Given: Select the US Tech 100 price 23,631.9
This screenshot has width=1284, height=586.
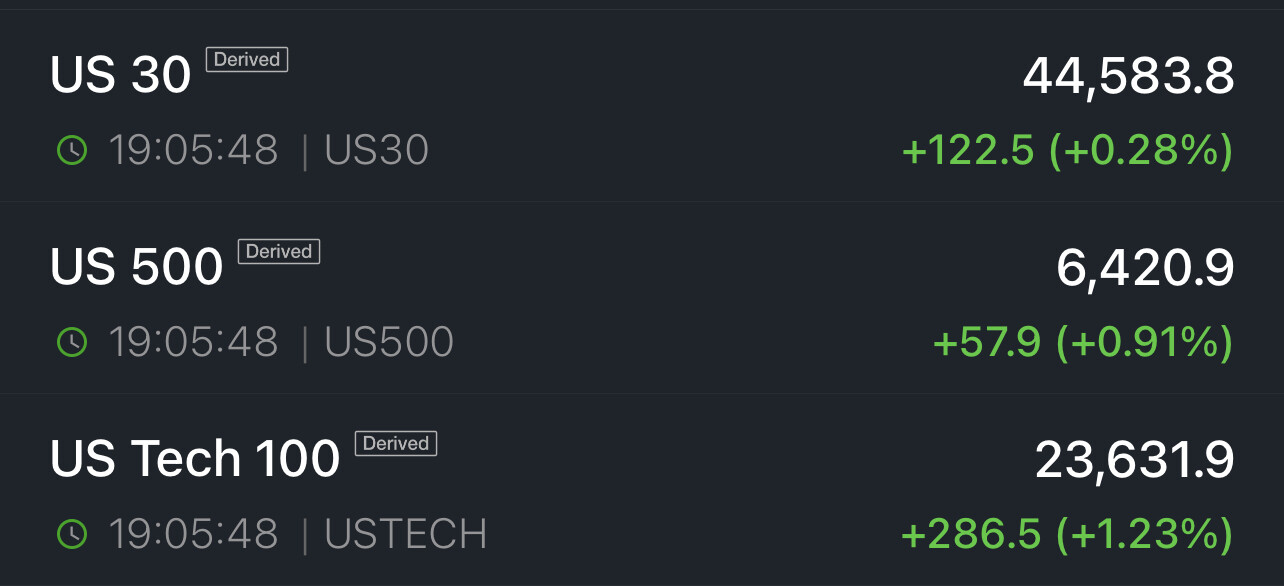Looking at the screenshot, I should coord(1134,460).
